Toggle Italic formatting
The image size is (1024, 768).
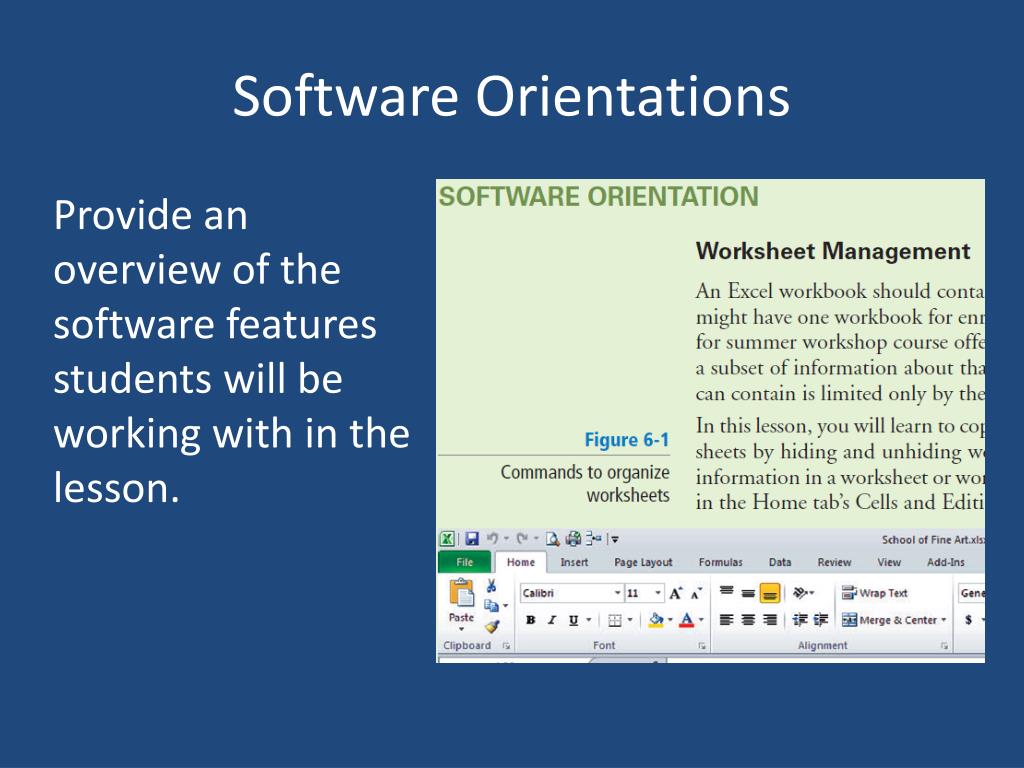552,620
